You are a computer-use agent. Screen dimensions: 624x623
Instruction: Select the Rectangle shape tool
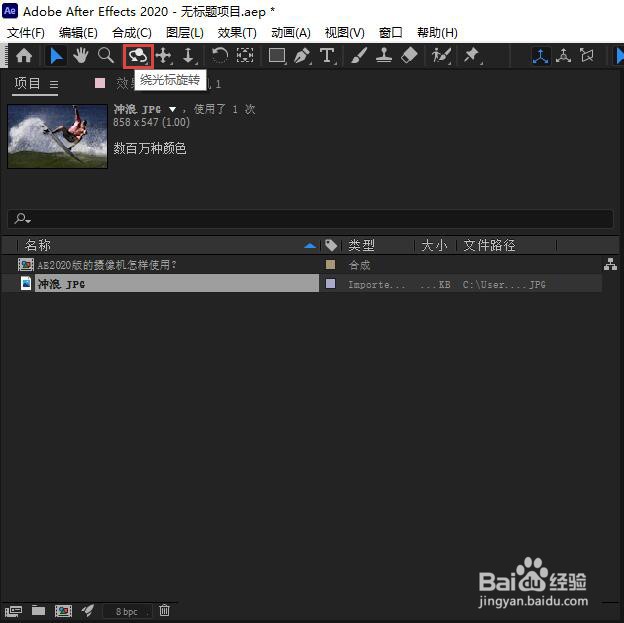(277, 56)
